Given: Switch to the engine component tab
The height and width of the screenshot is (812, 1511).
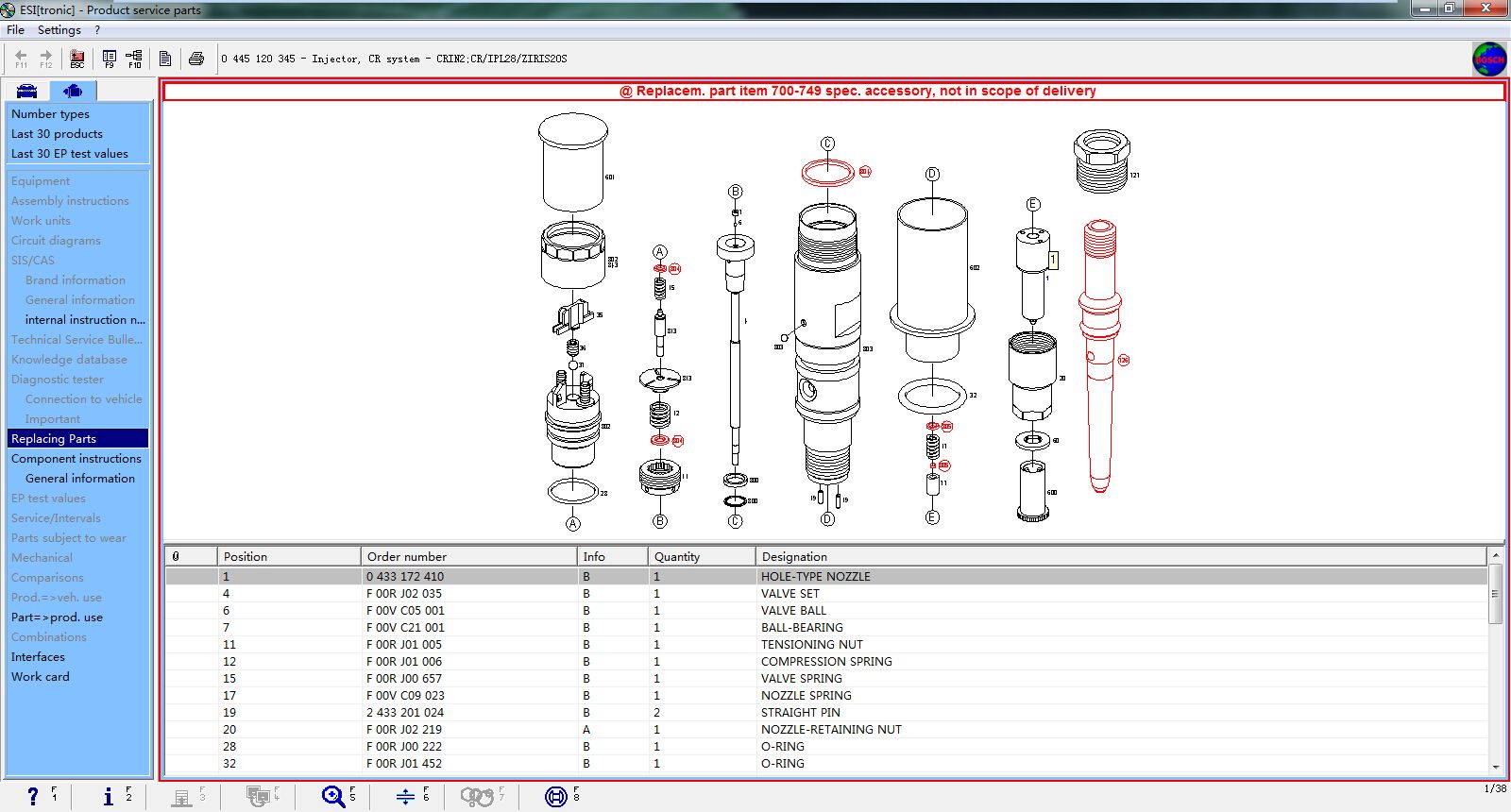Looking at the screenshot, I should (x=73, y=91).
